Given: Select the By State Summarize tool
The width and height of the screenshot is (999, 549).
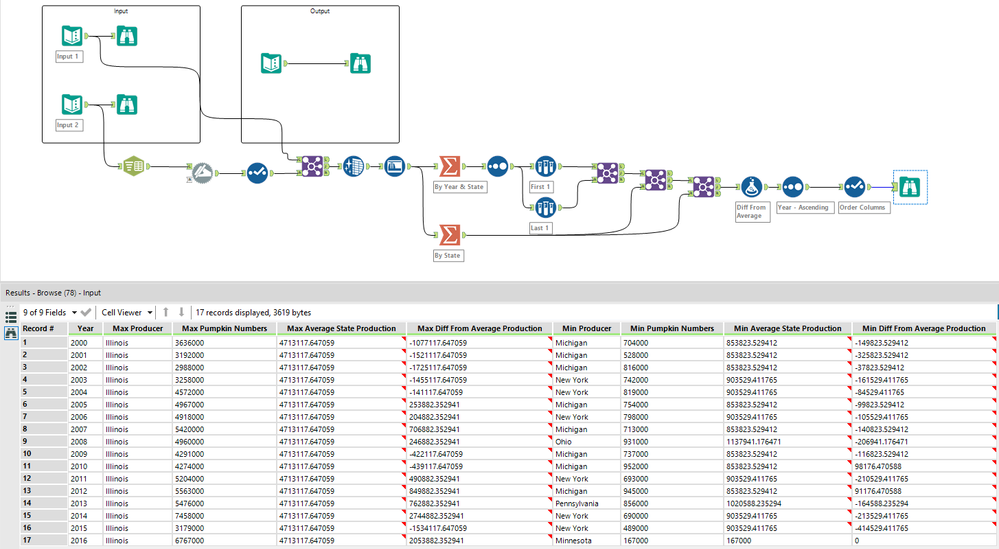Looking at the screenshot, I should (x=449, y=235).
